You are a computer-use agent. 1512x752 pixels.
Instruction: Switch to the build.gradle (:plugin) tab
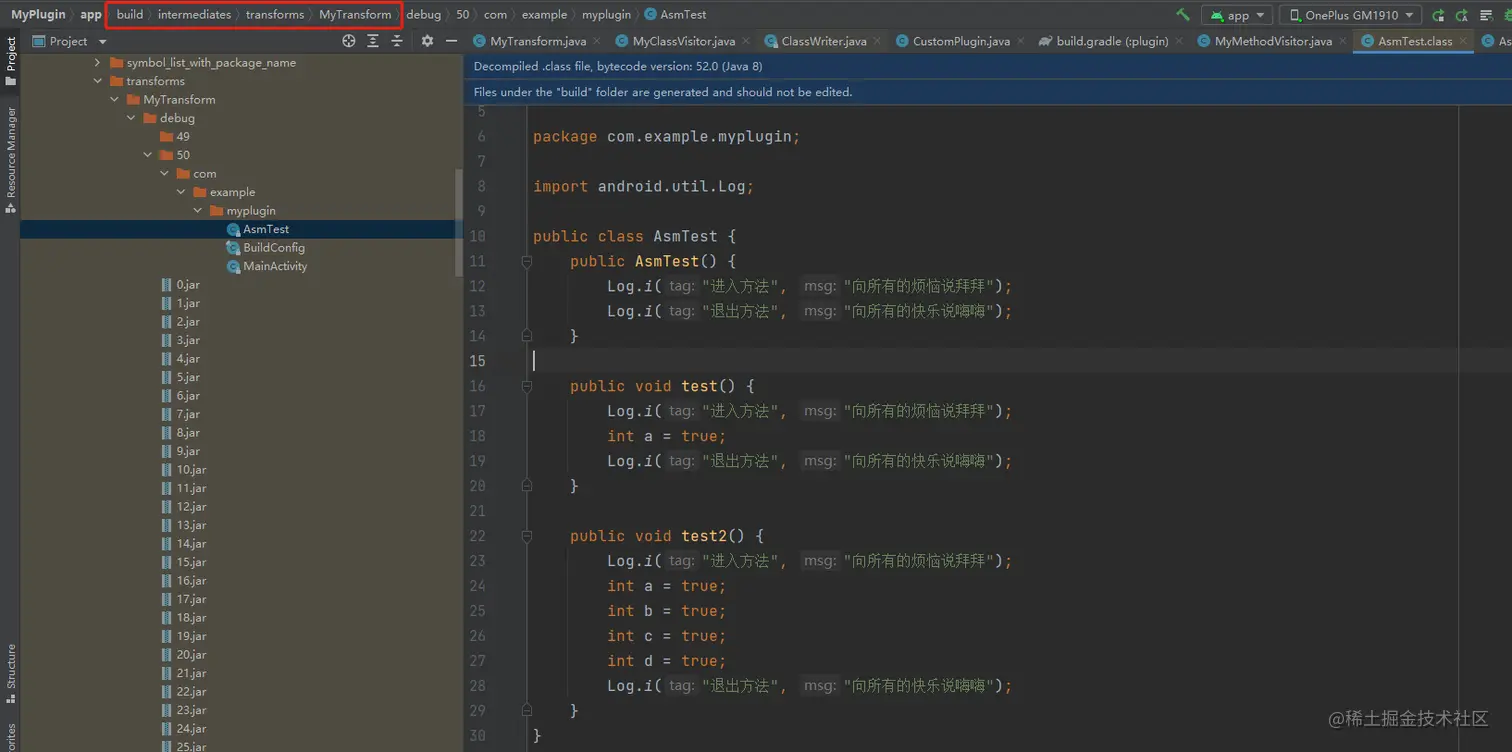tap(1111, 41)
